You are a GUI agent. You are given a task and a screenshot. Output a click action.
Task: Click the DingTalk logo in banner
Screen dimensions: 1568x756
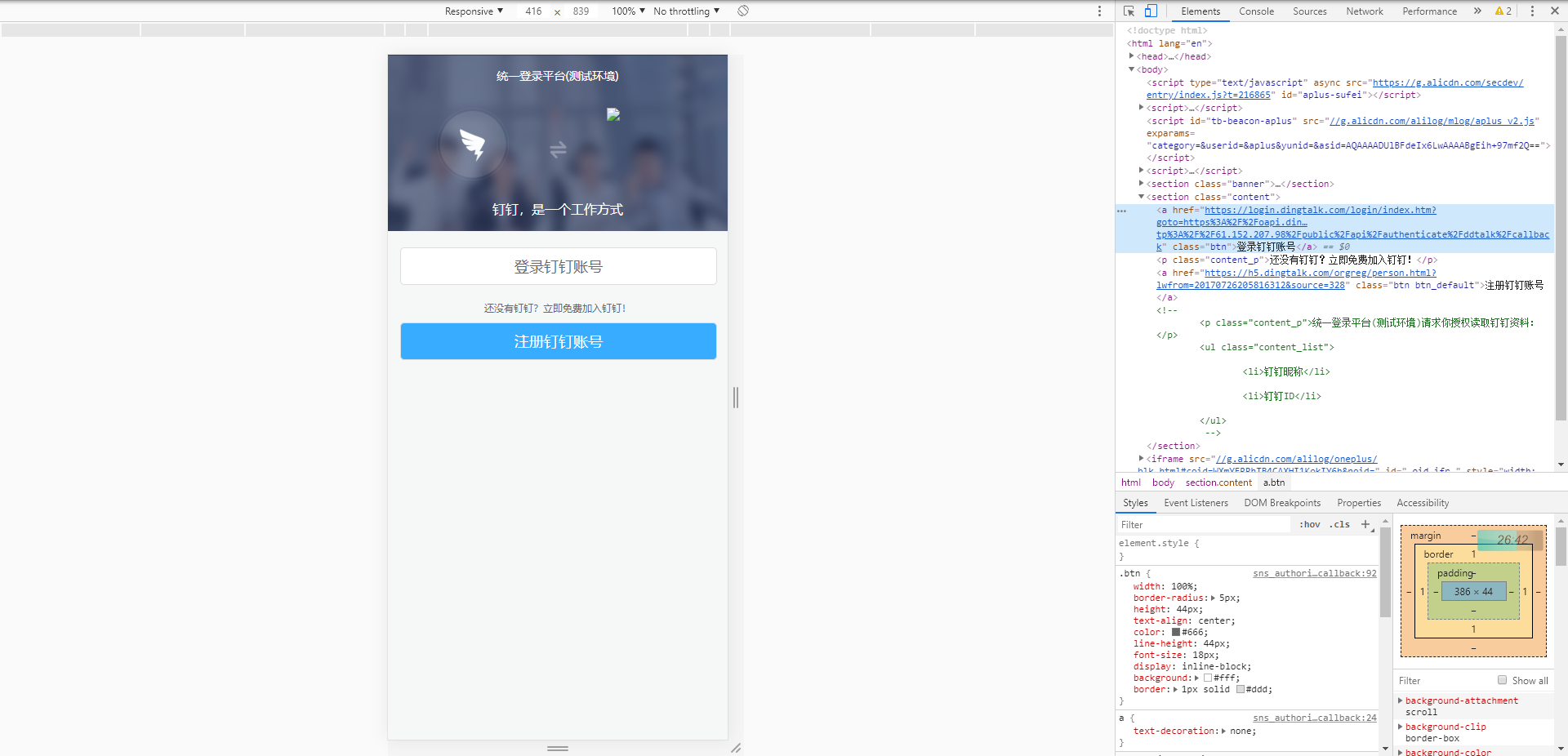473,145
